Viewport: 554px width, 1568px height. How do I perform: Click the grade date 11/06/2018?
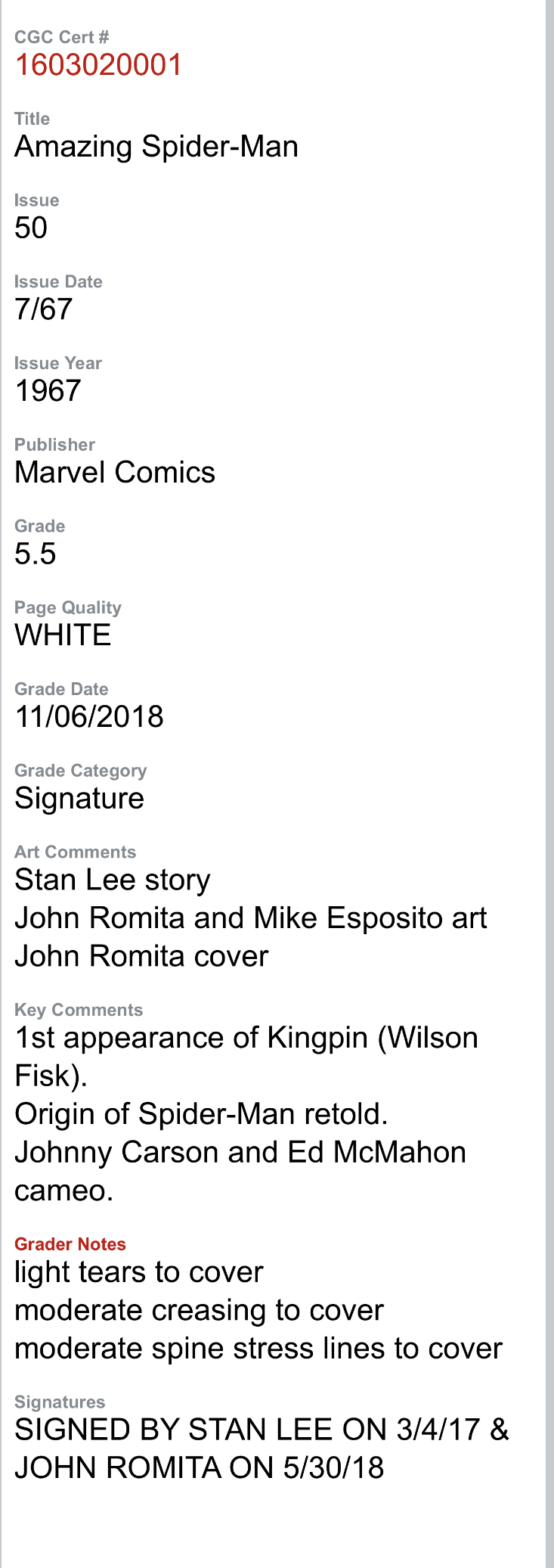point(89,717)
